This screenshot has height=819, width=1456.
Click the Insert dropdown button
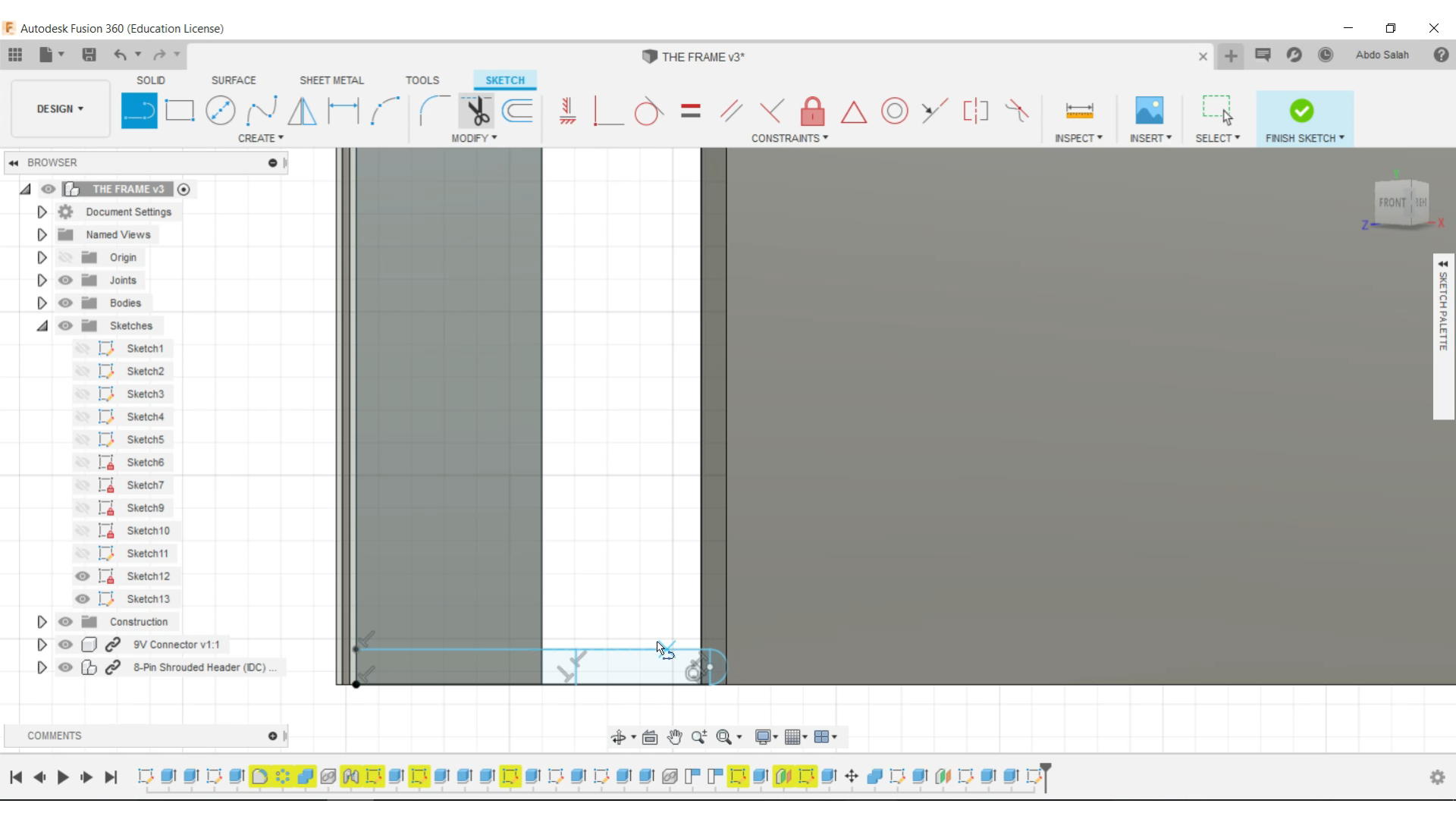[x=1151, y=138]
